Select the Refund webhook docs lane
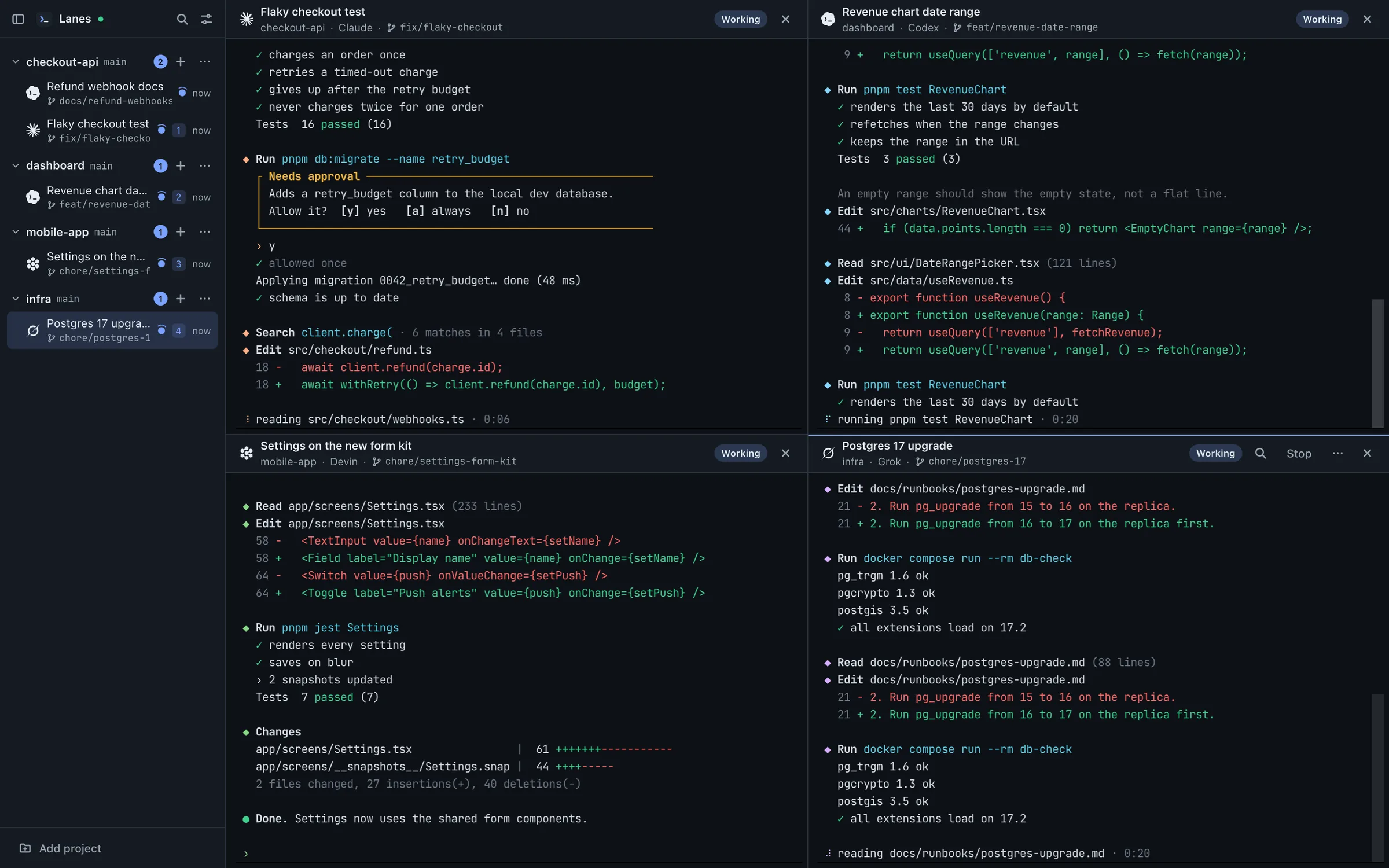 (x=112, y=93)
